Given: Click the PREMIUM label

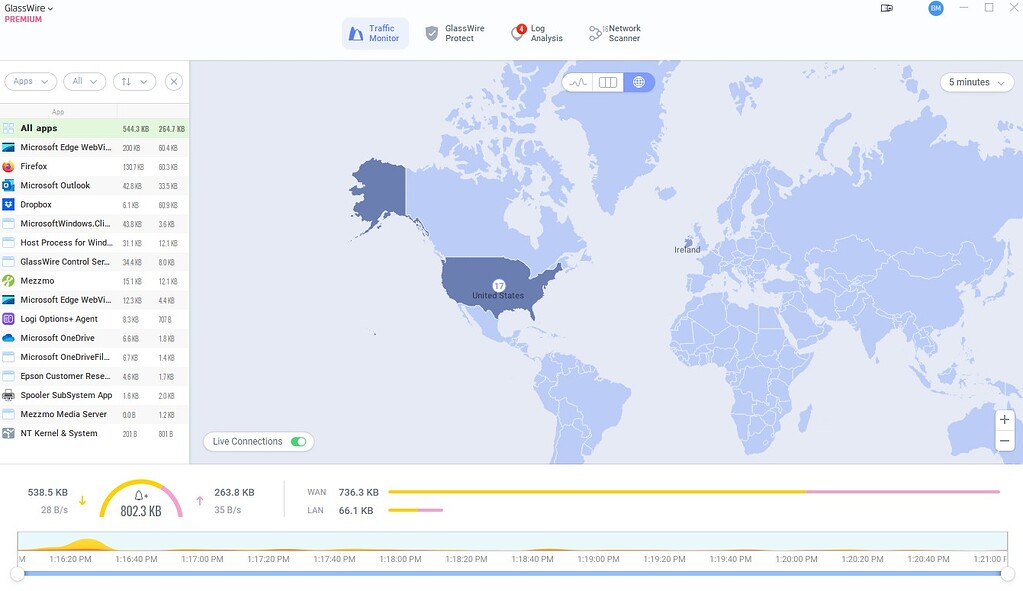Looking at the screenshot, I should [23, 20].
